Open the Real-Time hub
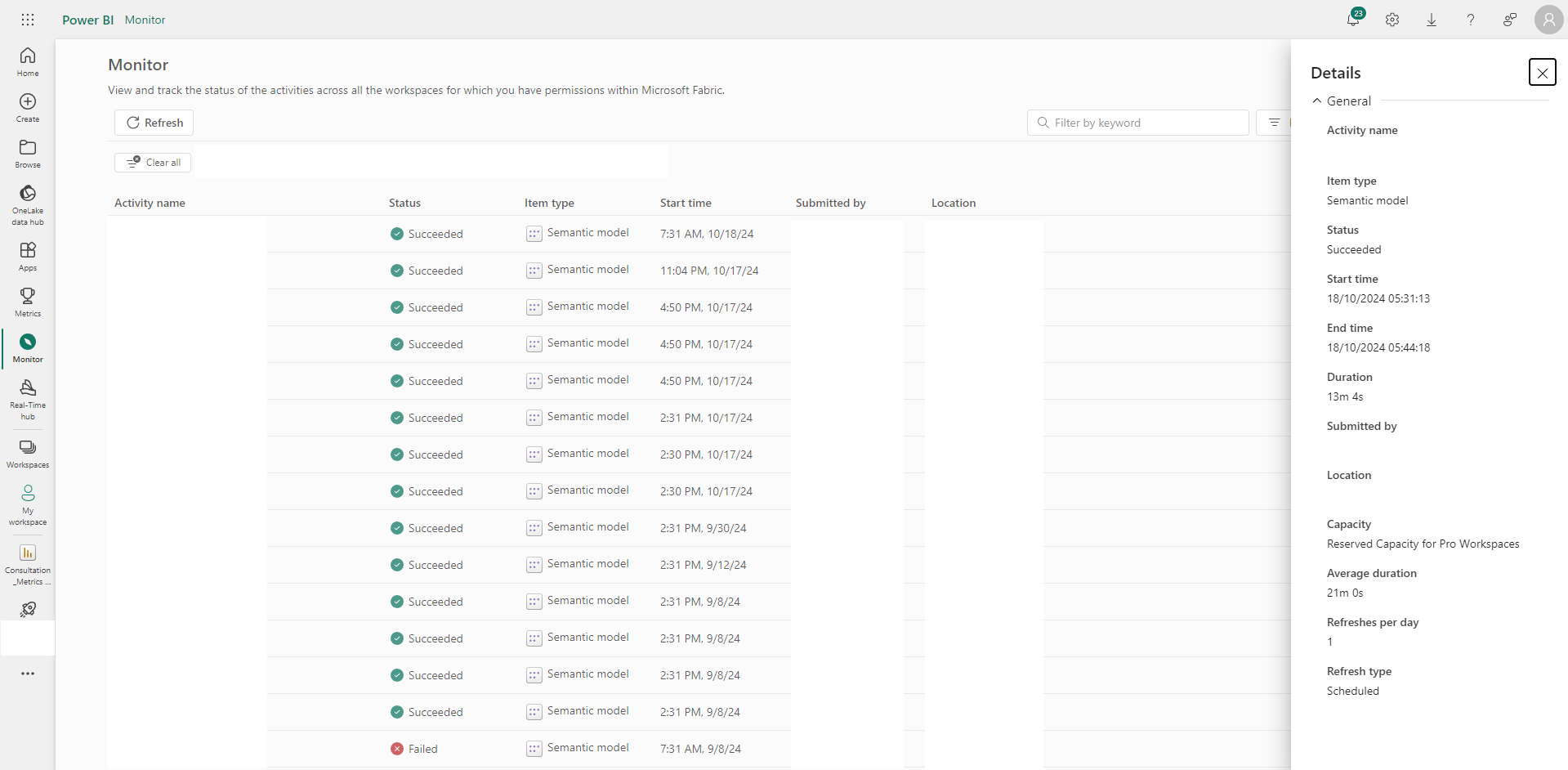The image size is (1568, 770). 28,399
